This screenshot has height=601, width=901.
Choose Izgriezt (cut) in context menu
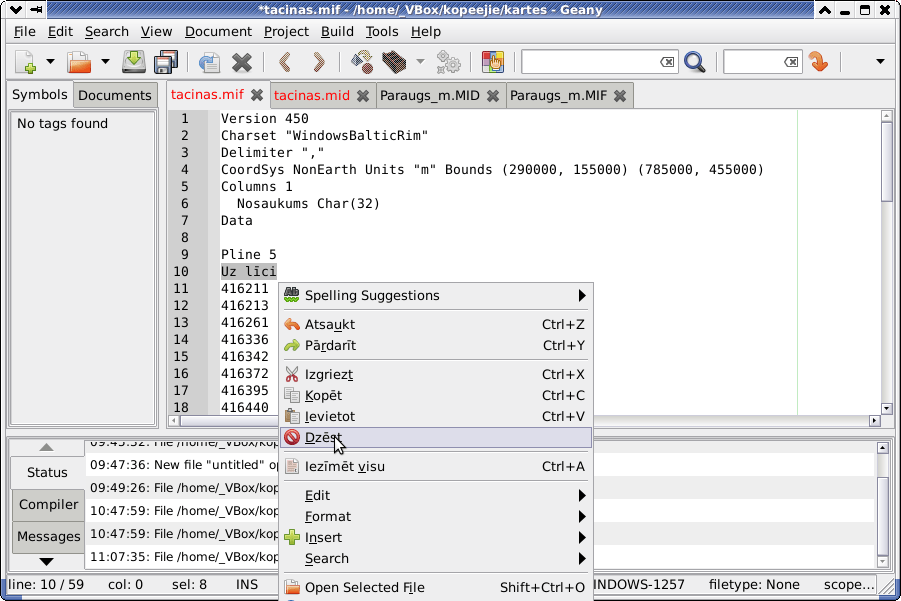click(436, 375)
